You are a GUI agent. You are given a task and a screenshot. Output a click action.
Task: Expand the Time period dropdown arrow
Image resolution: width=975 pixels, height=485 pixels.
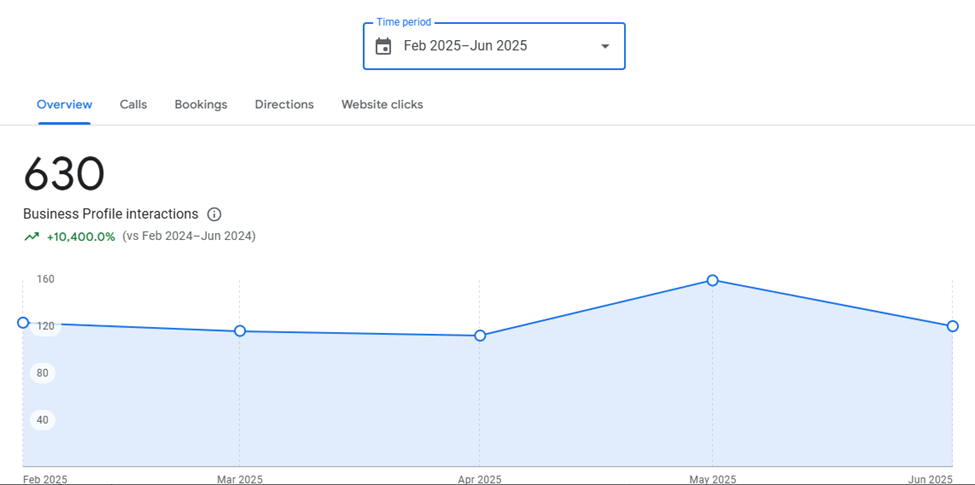tap(604, 46)
